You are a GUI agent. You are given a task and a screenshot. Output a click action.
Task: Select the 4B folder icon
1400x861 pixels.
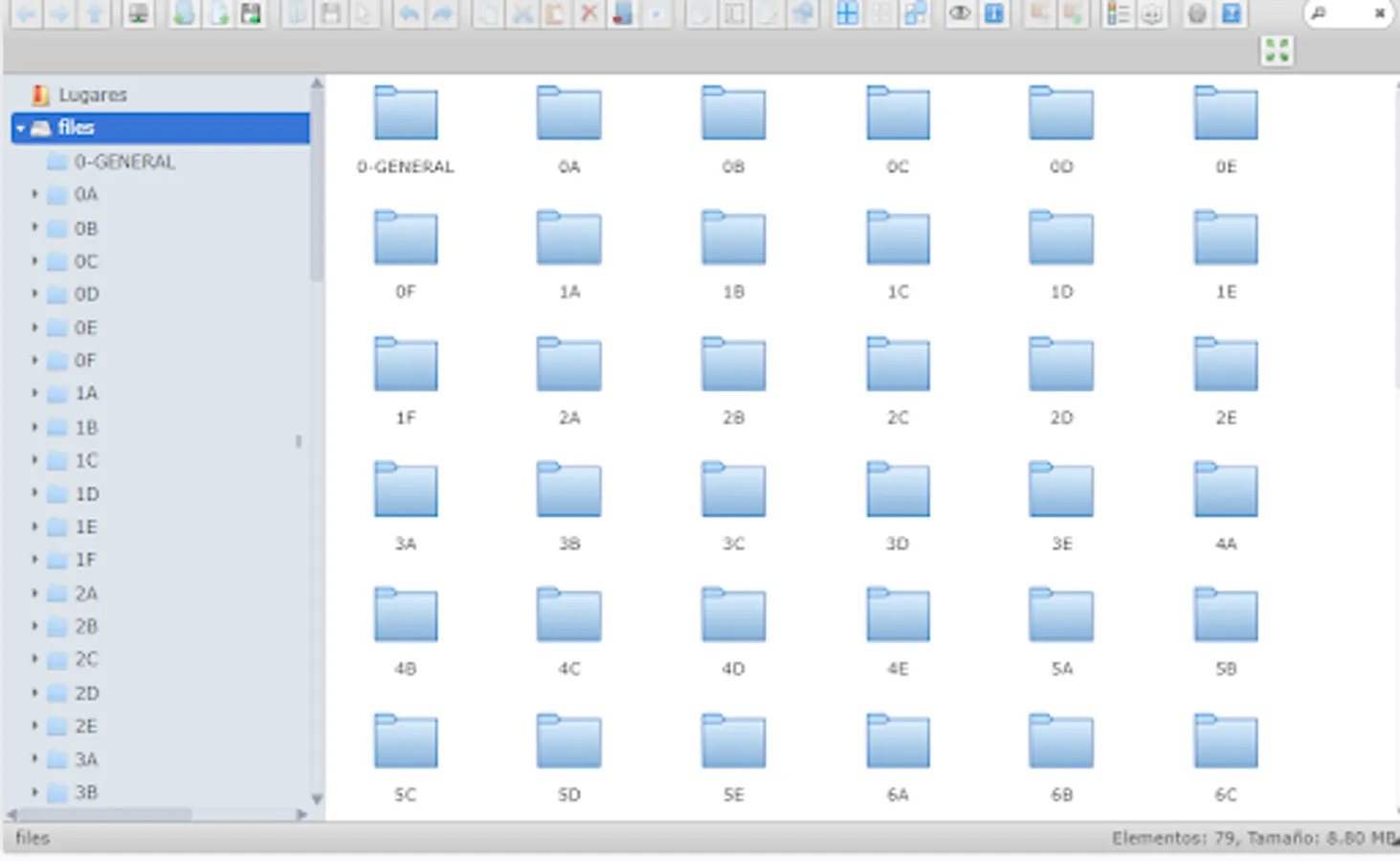(406, 616)
